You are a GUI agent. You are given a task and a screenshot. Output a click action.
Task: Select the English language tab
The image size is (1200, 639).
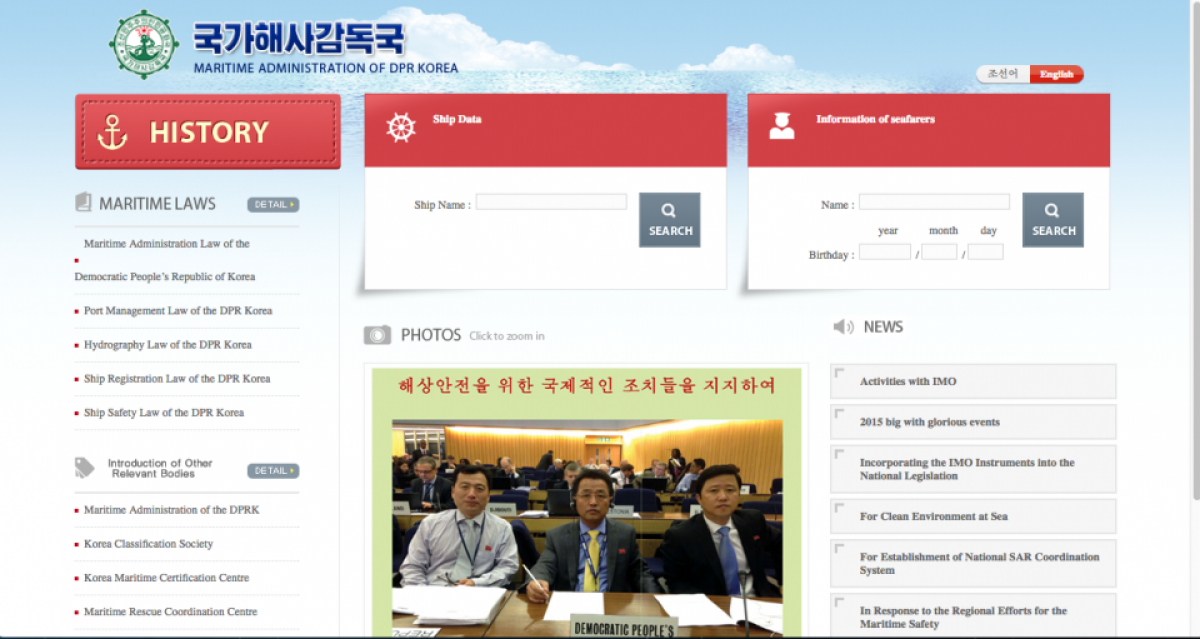click(1056, 74)
